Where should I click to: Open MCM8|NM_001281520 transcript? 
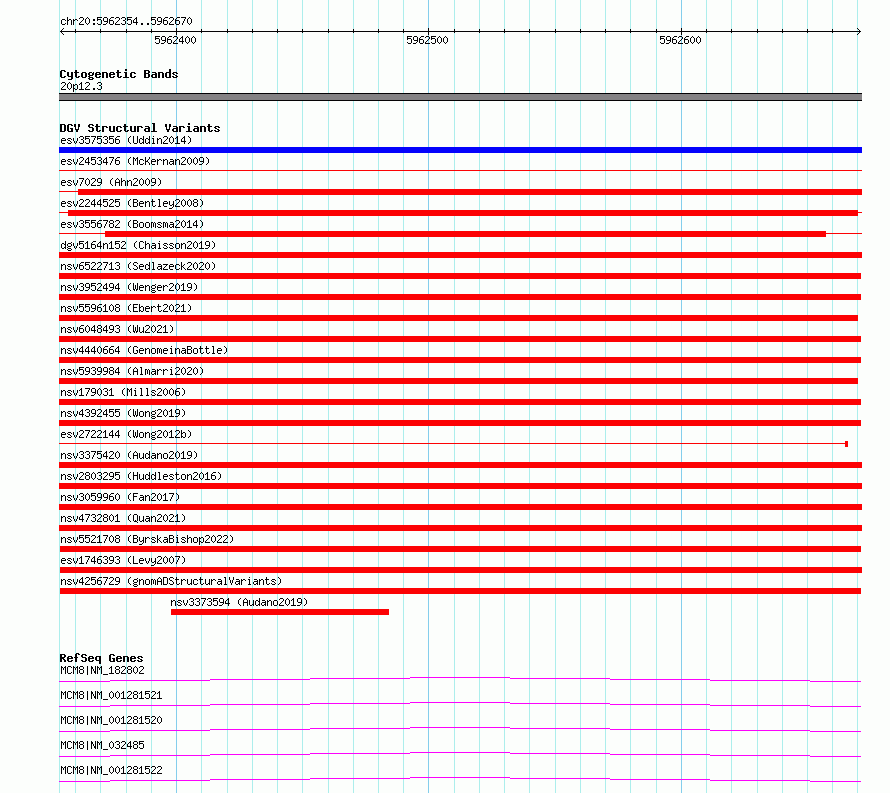pos(111,720)
